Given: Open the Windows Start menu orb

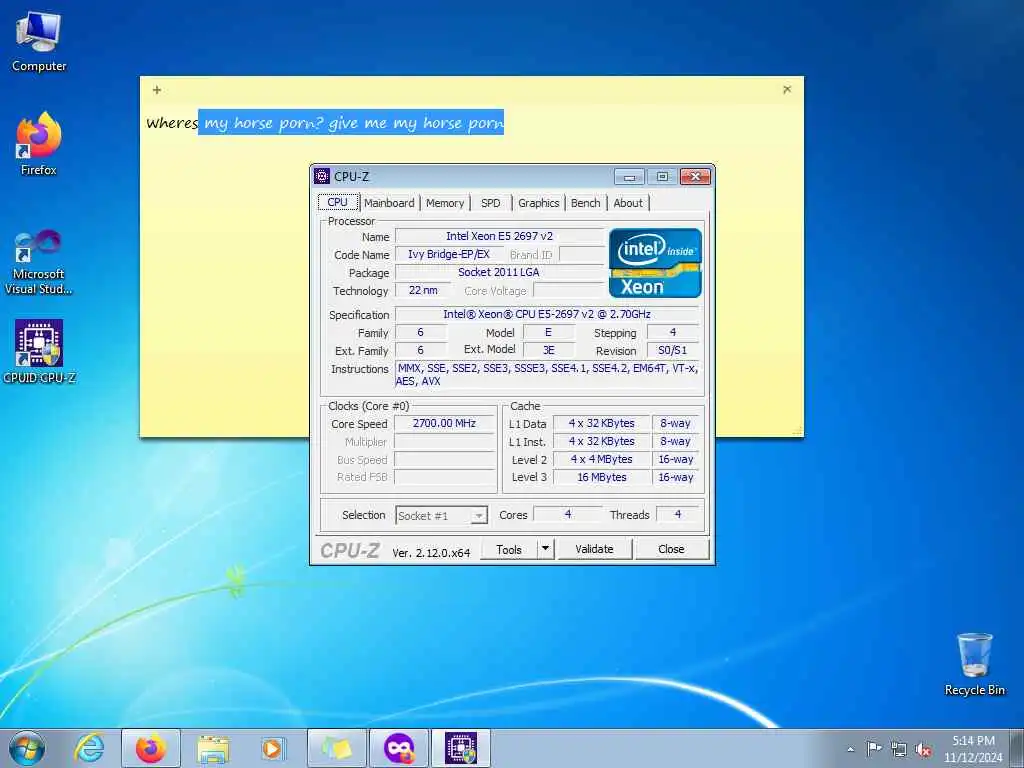Looking at the screenshot, I should [27, 748].
